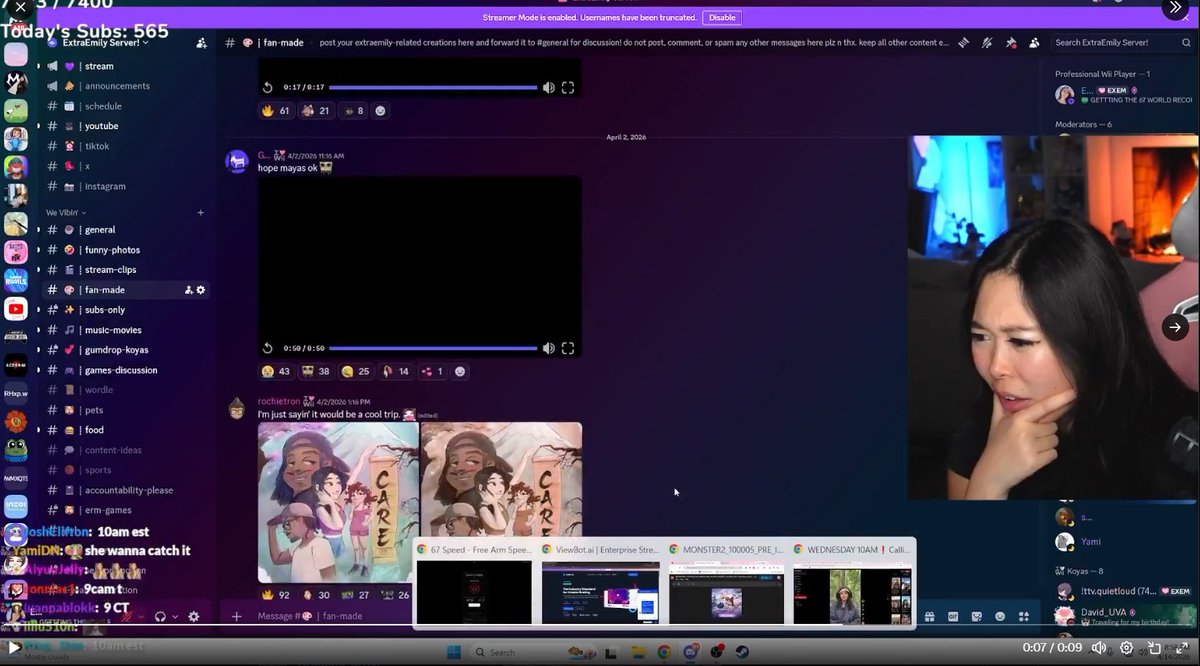The width and height of the screenshot is (1200, 666).
Task: Expand the stream-clips channel arrow
Action: click(x=38, y=270)
